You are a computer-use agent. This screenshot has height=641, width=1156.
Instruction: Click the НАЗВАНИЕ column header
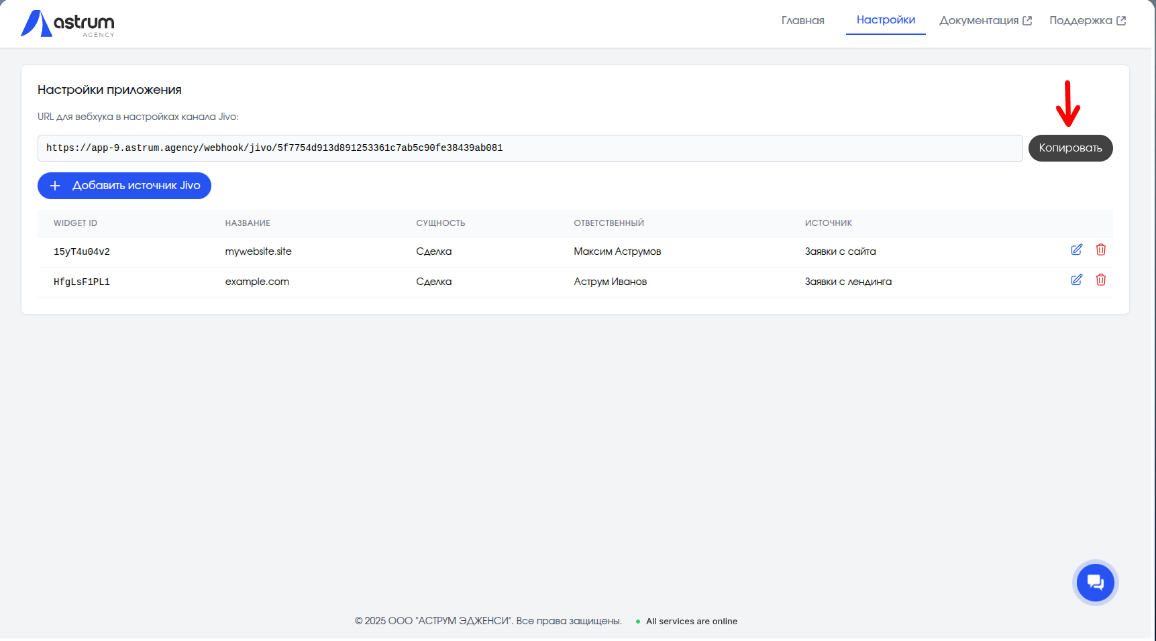pyautogui.click(x=247, y=223)
